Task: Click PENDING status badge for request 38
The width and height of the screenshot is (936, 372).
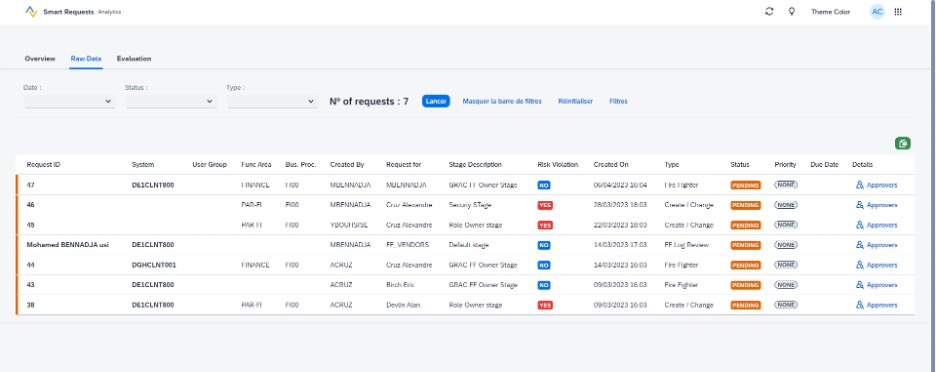Action: (746, 305)
